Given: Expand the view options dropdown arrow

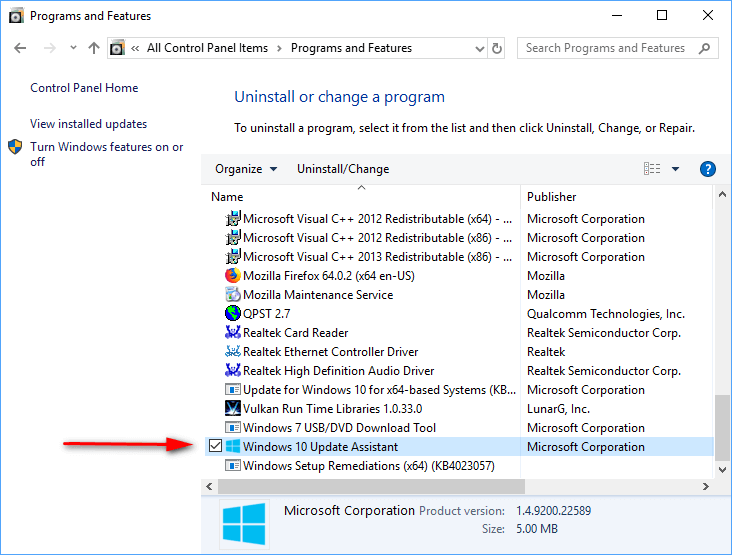Looking at the screenshot, I should click(x=676, y=169).
